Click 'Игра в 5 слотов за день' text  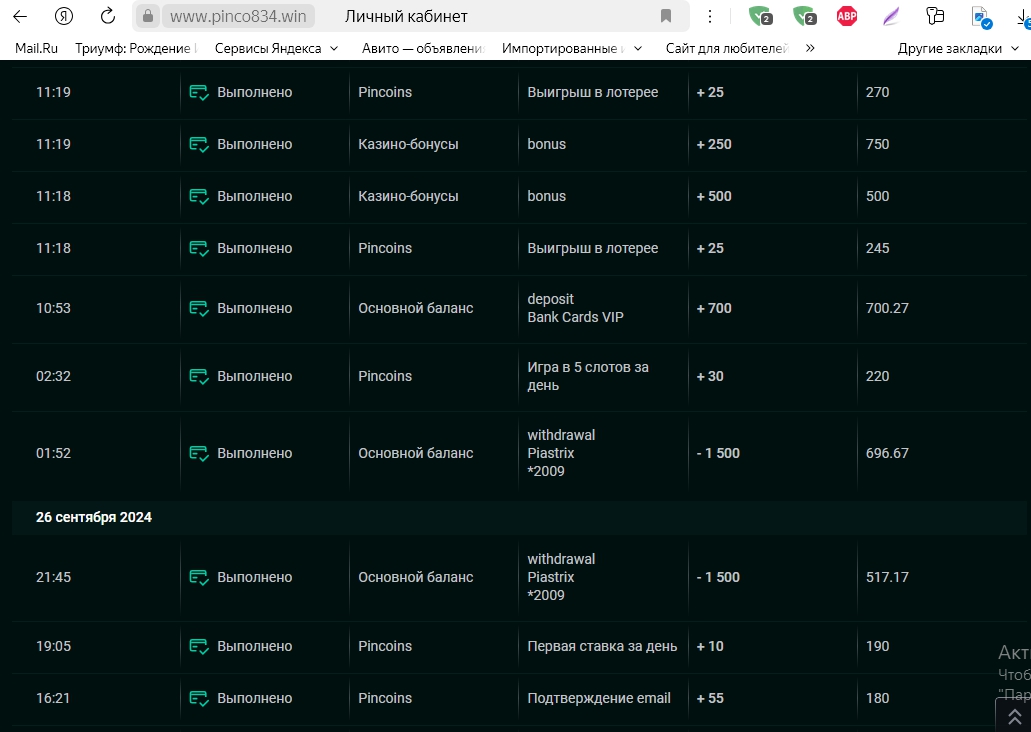pyautogui.click(x=588, y=376)
